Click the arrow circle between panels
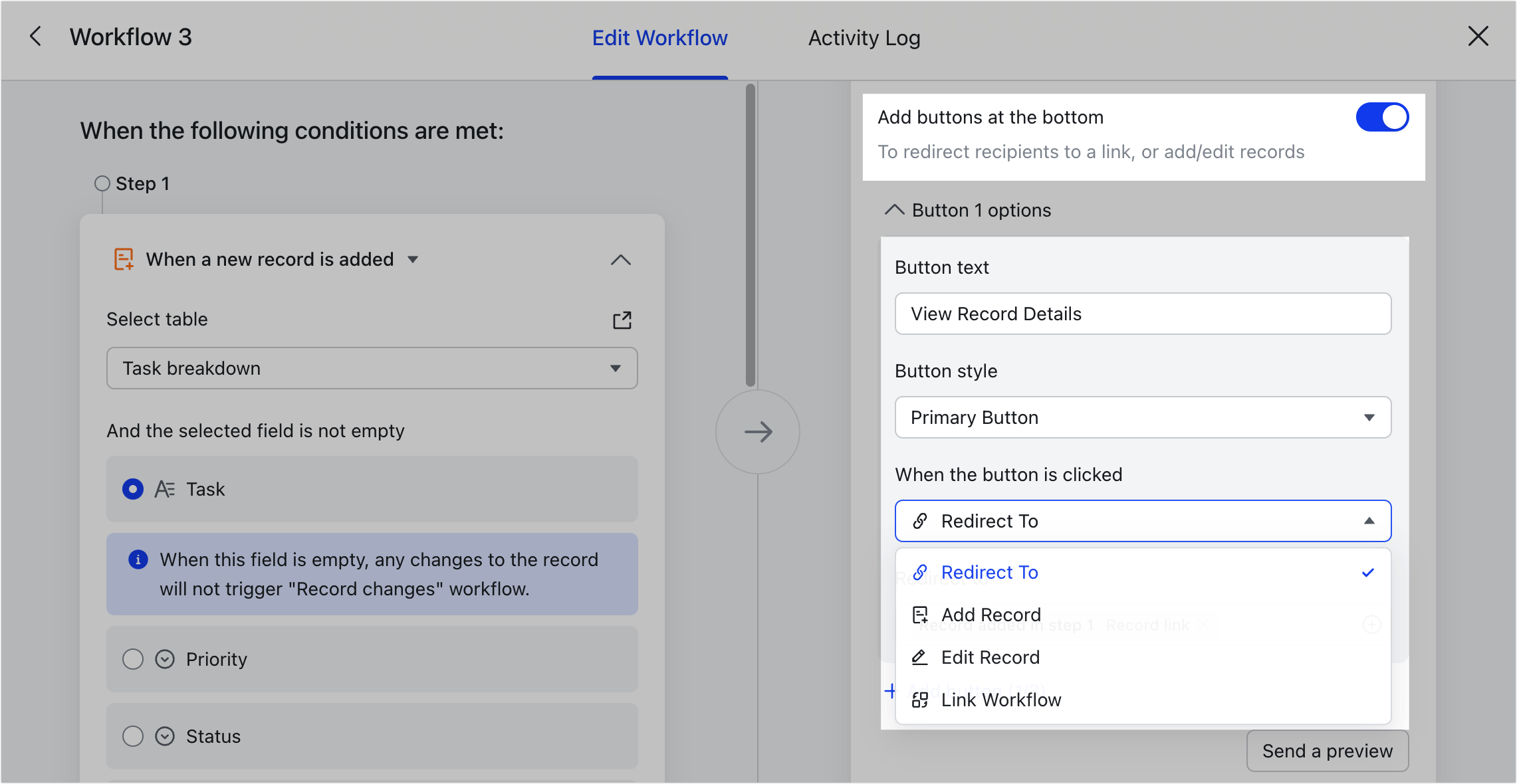The image size is (1517, 784). pos(758,432)
